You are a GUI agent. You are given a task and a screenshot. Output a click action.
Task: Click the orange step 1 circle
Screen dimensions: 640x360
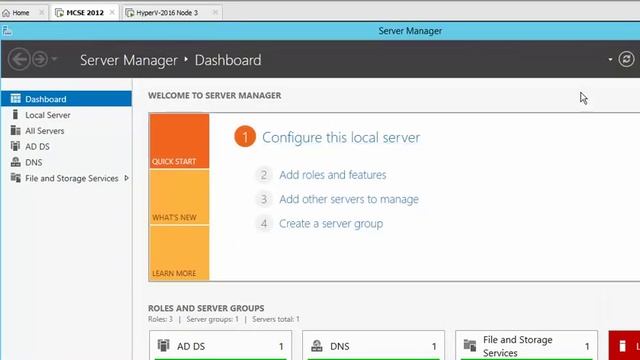pyautogui.click(x=245, y=137)
